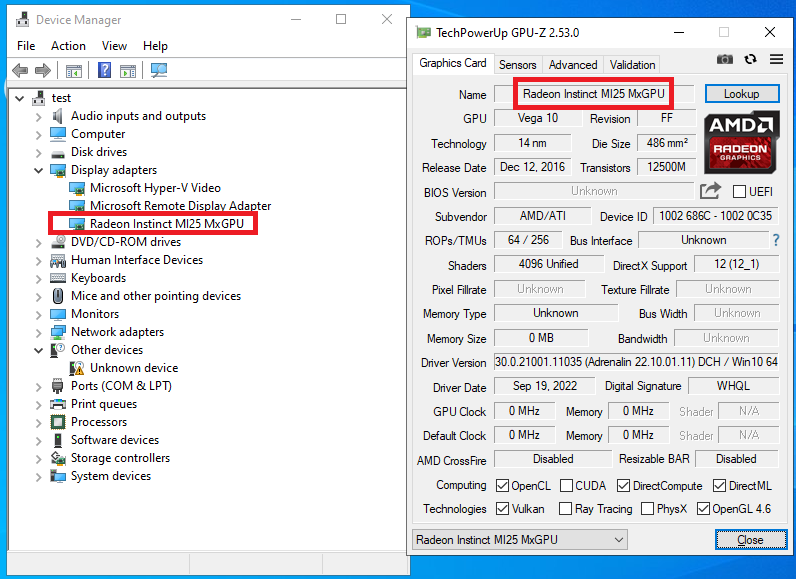
Task: Open the View menu in Device Manager
Action: pos(114,46)
